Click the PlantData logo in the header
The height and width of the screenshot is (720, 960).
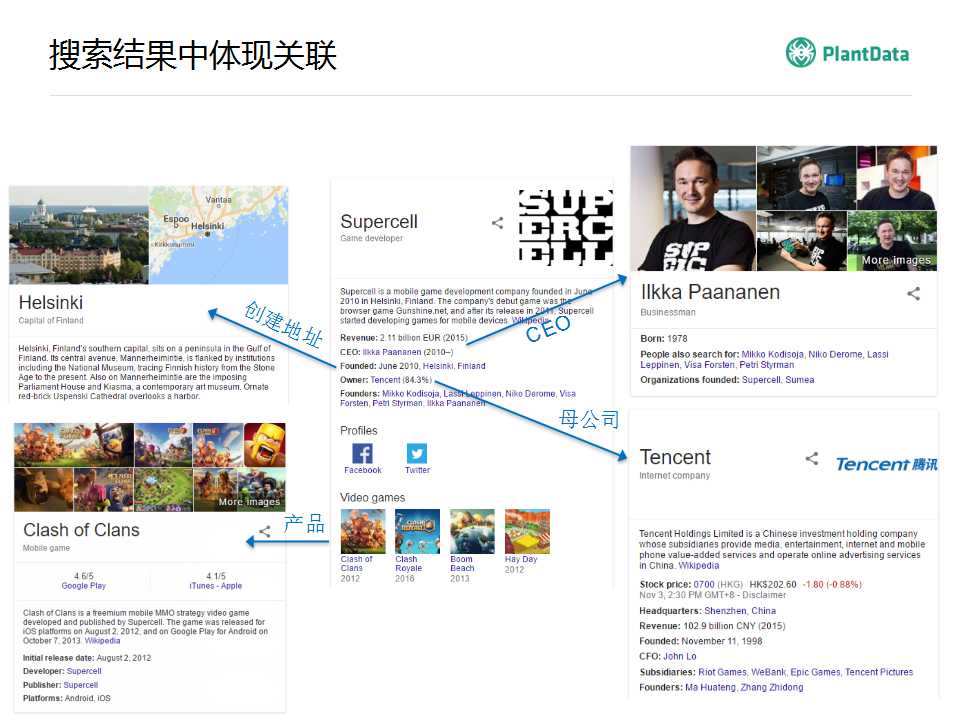[x=847, y=53]
